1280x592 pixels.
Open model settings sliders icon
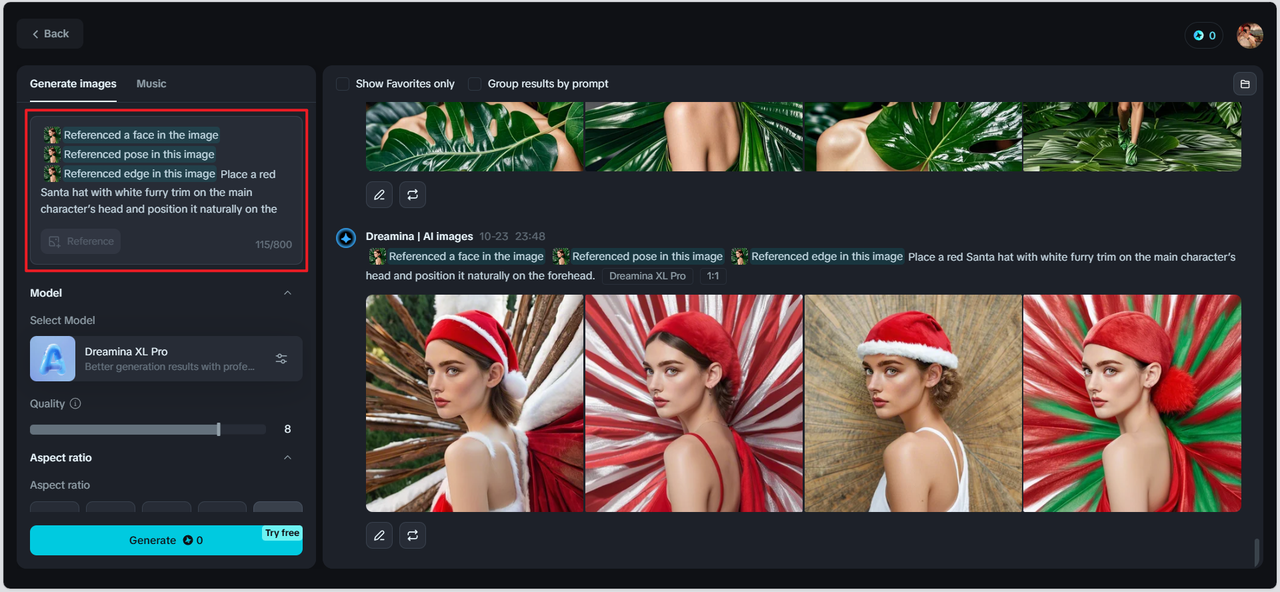coord(281,359)
